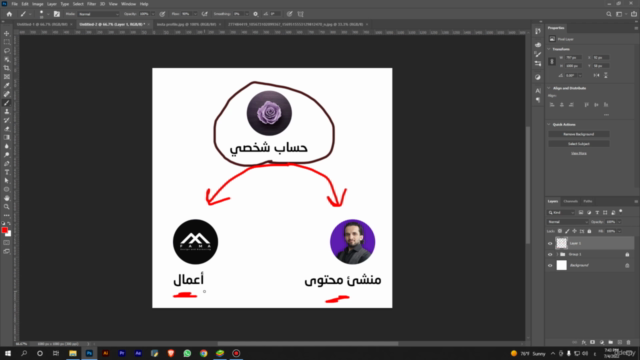This screenshot has width=640, height=360.
Task: Select the Zoom tool
Action: [7, 207]
